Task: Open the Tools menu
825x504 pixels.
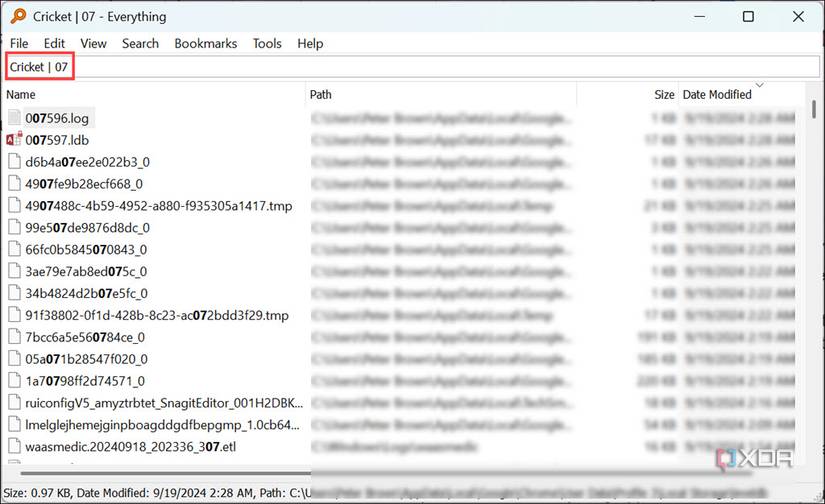Action: pyautogui.click(x=267, y=44)
